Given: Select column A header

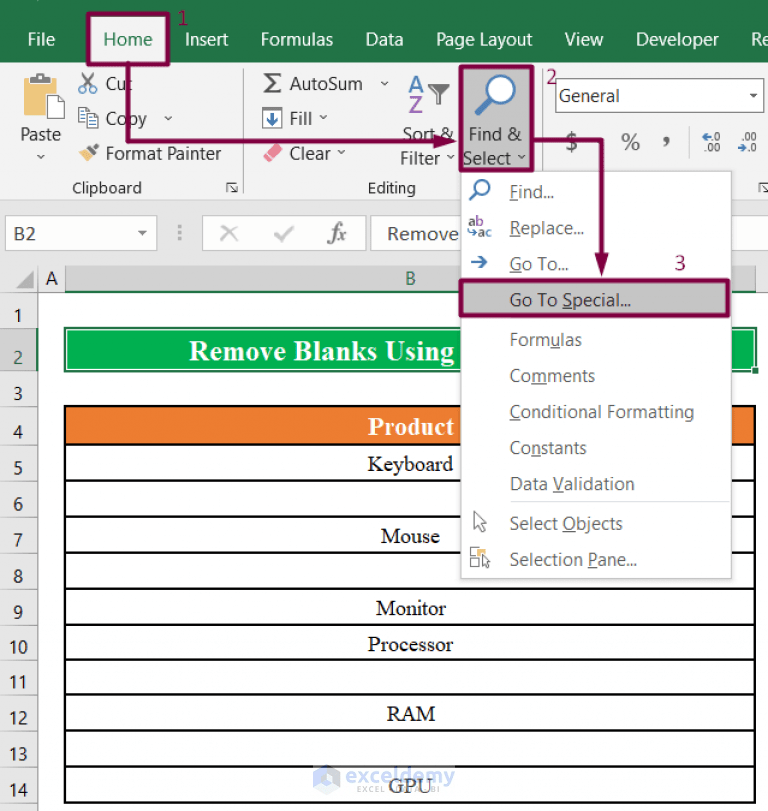Looking at the screenshot, I should click(x=52, y=279).
